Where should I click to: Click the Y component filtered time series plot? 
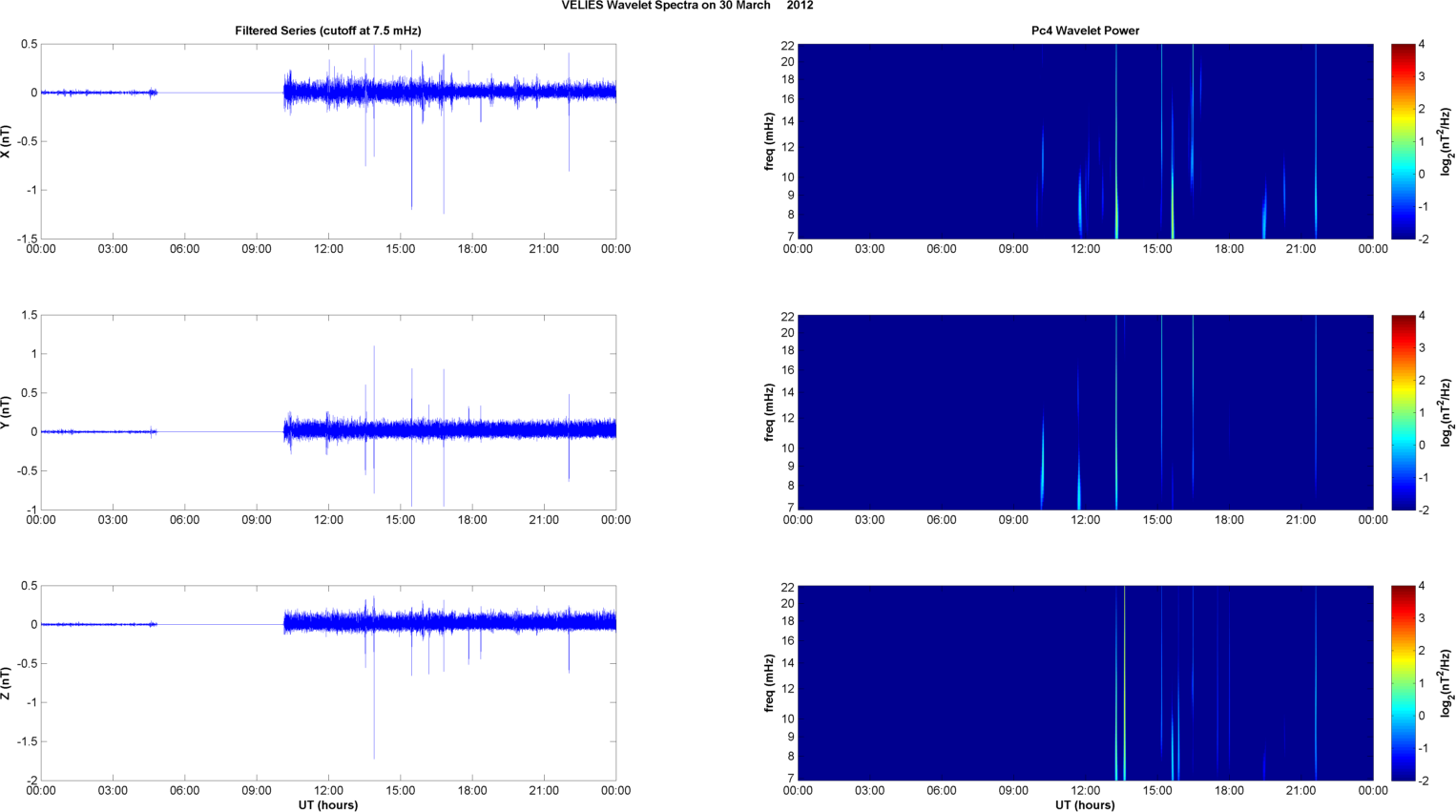pos(327,412)
